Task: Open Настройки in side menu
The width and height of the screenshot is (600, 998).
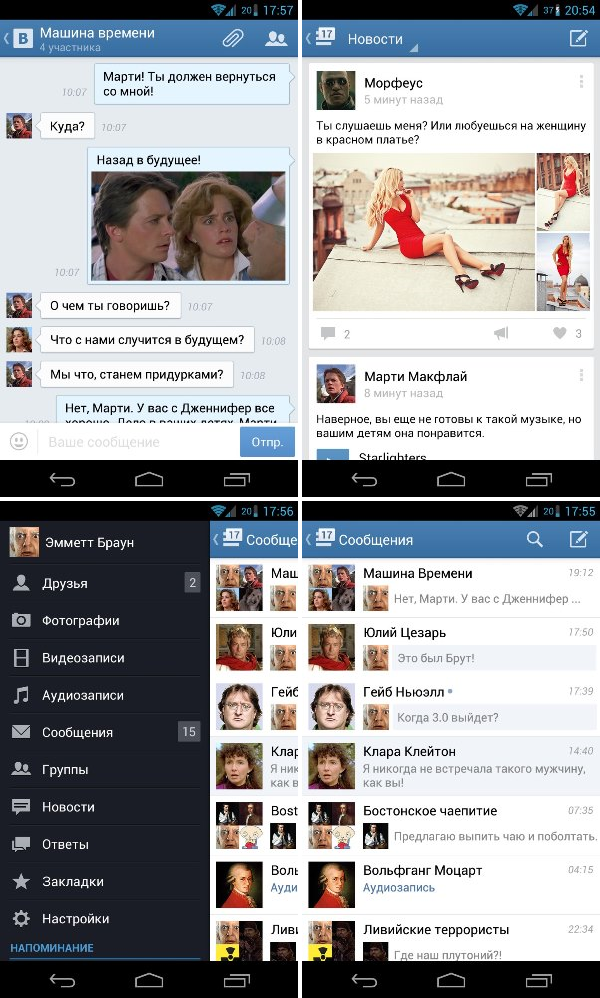Action: [105, 918]
